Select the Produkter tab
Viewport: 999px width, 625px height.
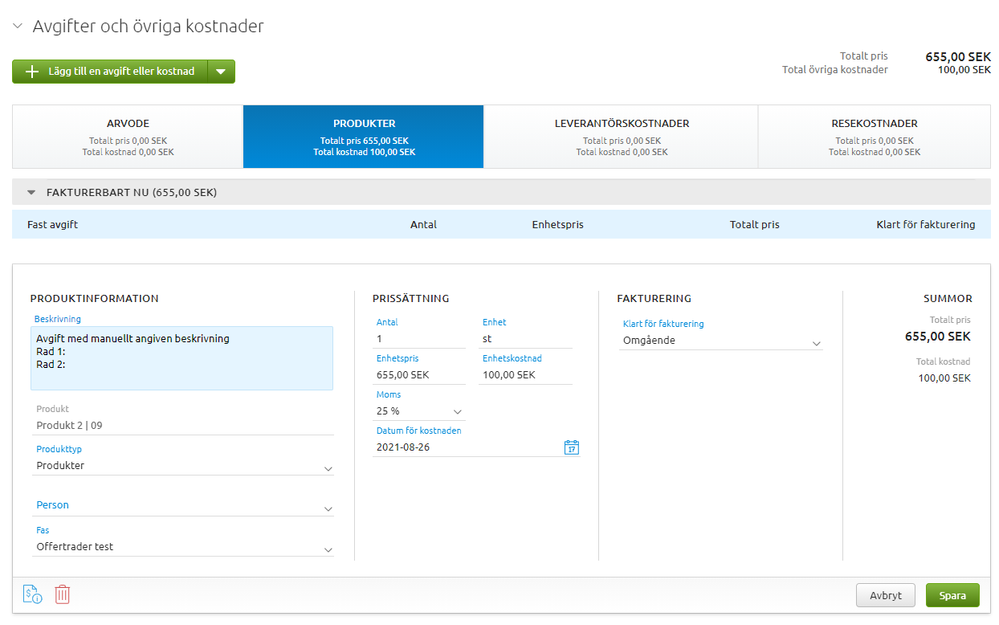point(364,136)
